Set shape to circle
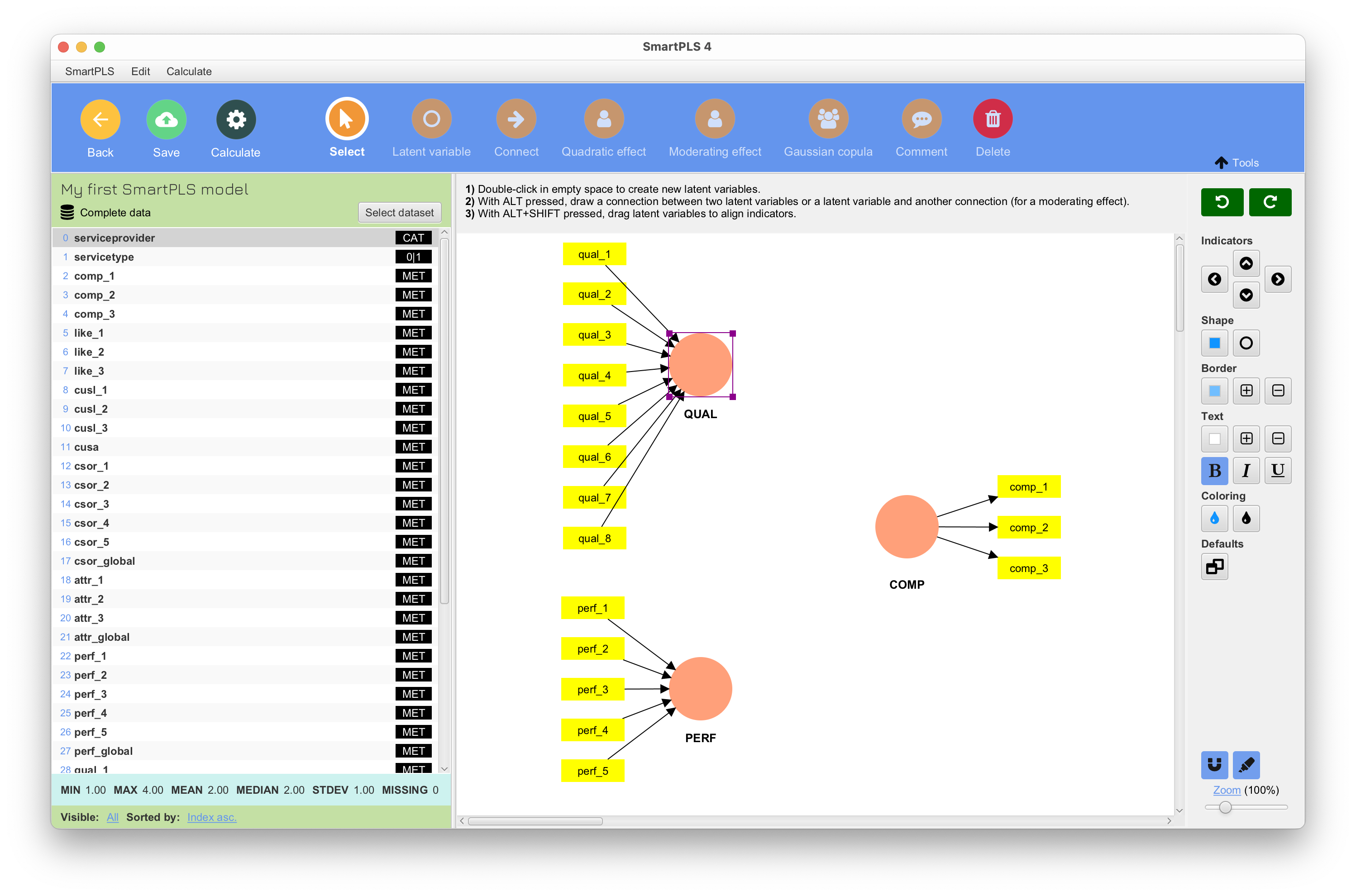Image resolution: width=1356 pixels, height=896 pixels. tap(1246, 343)
